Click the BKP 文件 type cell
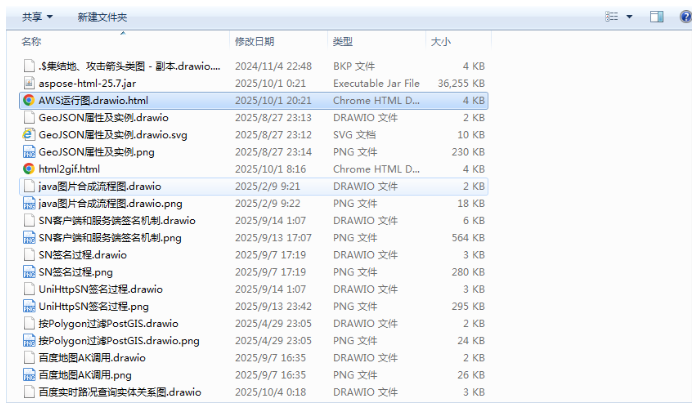The image size is (696, 410). coord(354,66)
